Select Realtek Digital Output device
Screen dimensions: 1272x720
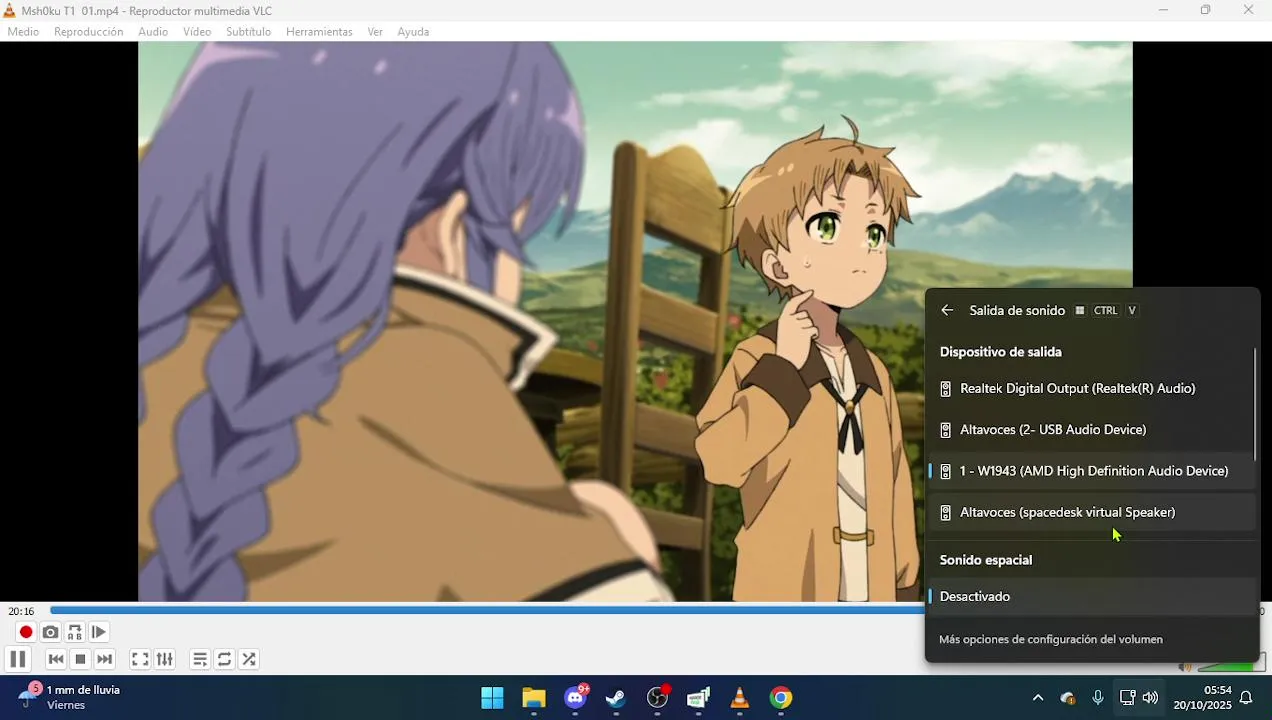(x=1090, y=389)
